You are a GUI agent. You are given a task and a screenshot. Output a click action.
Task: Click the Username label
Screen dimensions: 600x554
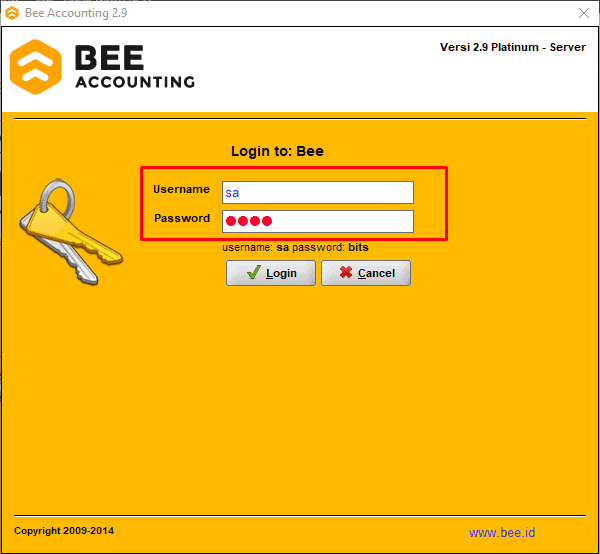point(181,189)
